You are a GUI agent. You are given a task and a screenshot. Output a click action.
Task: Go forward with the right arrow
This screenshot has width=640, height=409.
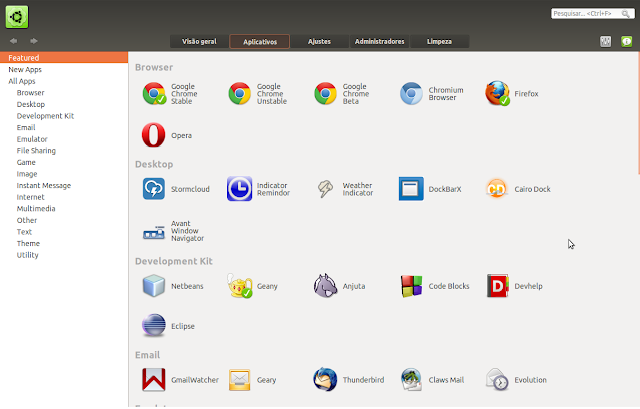point(34,41)
